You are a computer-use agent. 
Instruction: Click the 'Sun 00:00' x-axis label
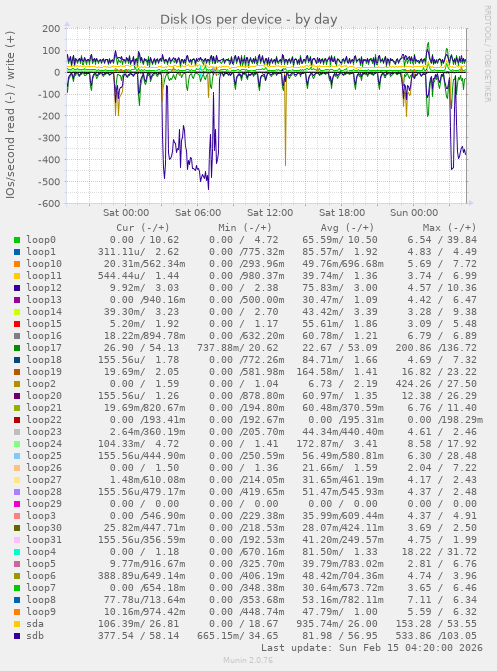click(414, 213)
